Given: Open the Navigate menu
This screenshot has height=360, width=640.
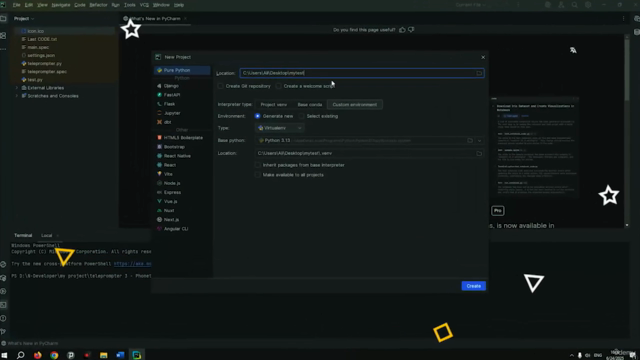Looking at the screenshot, I should 60,5.
